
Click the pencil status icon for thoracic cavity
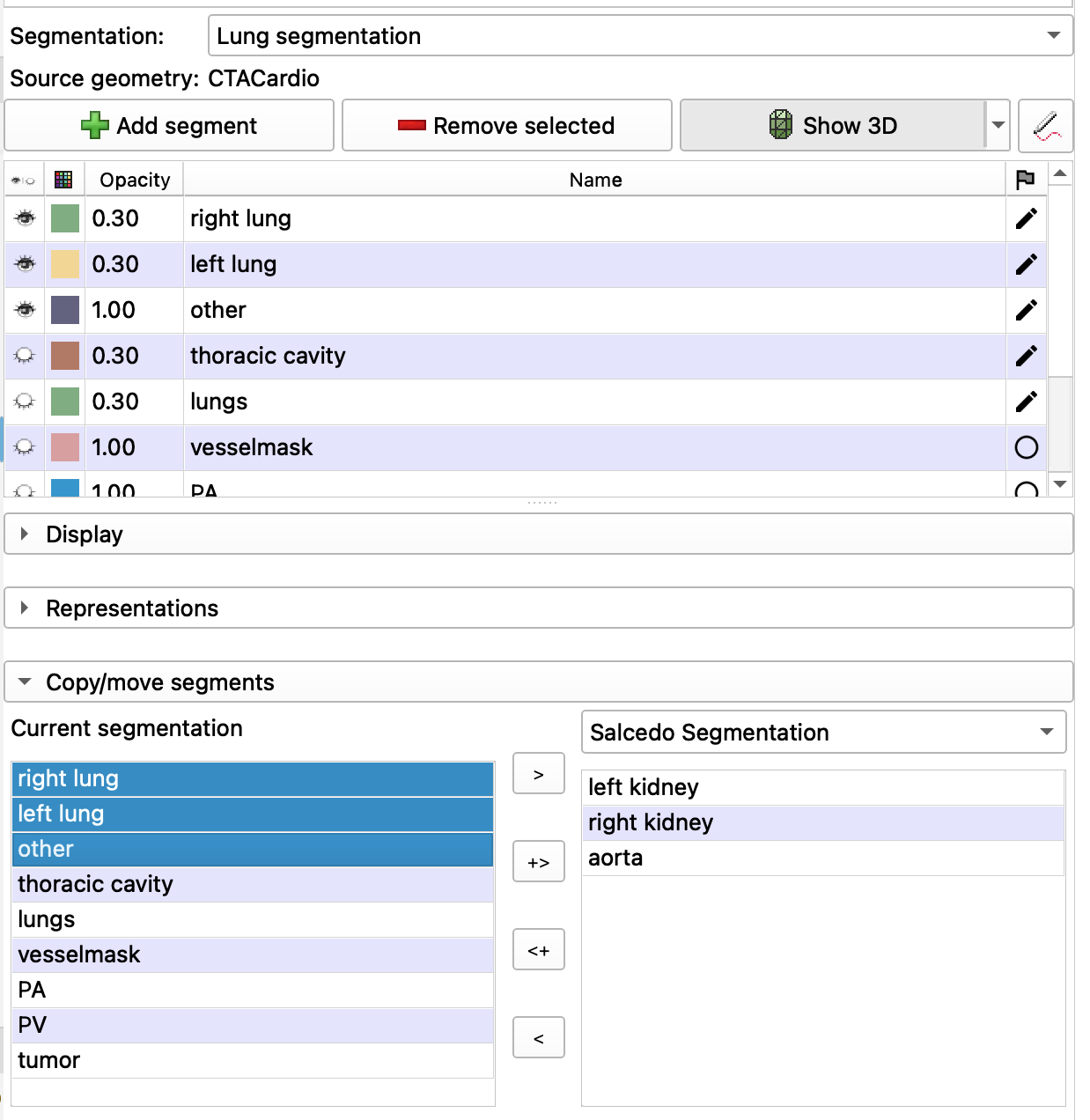tap(1026, 356)
